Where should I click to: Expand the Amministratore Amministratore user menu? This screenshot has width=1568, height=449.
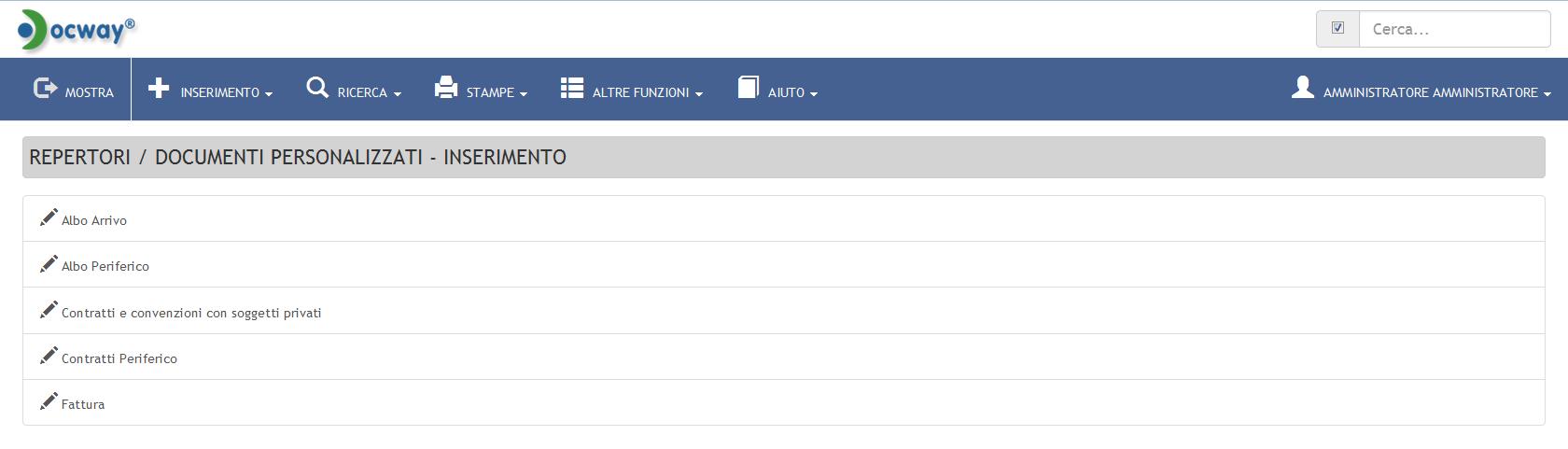1421,90
